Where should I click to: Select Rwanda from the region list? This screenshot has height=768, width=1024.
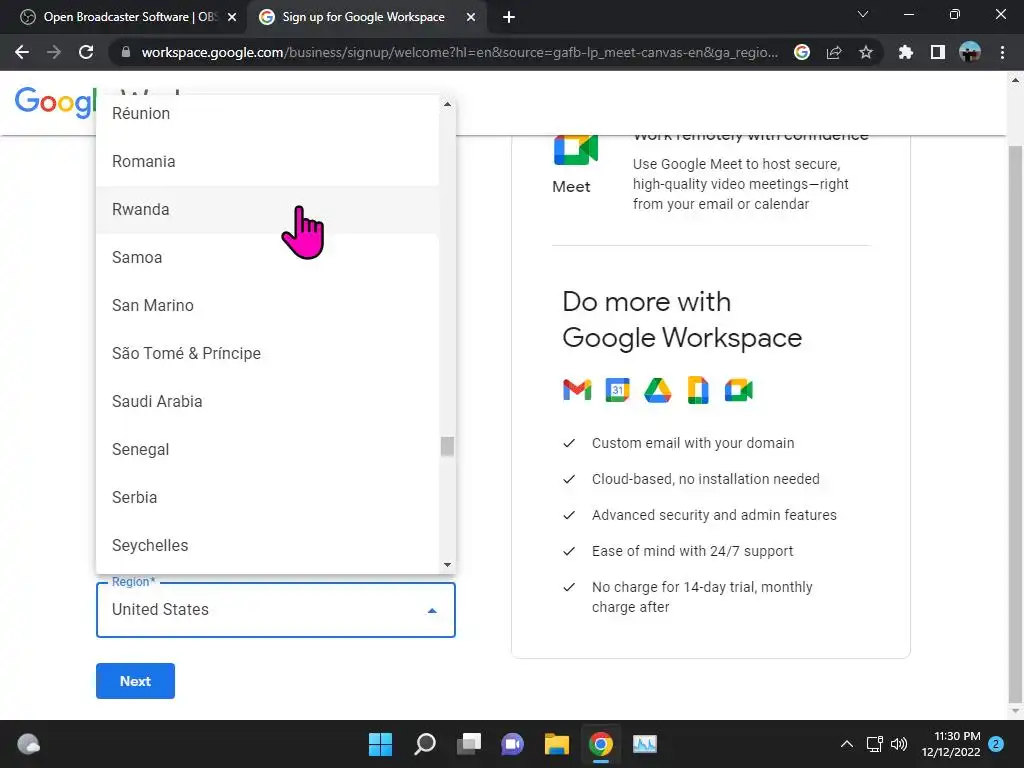pos(267,210)
